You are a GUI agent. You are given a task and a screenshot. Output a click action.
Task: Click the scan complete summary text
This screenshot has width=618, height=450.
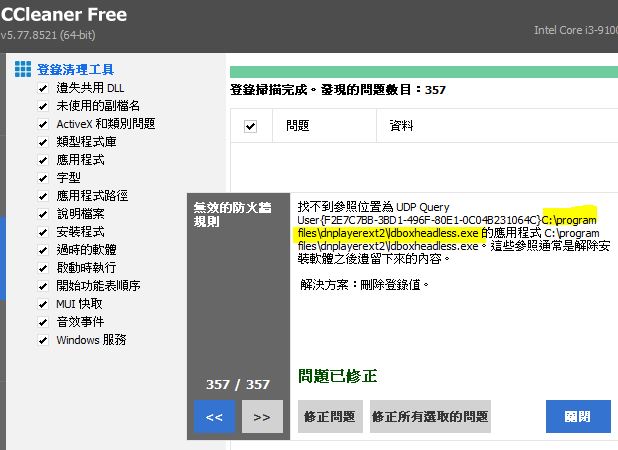click(338, 90)
